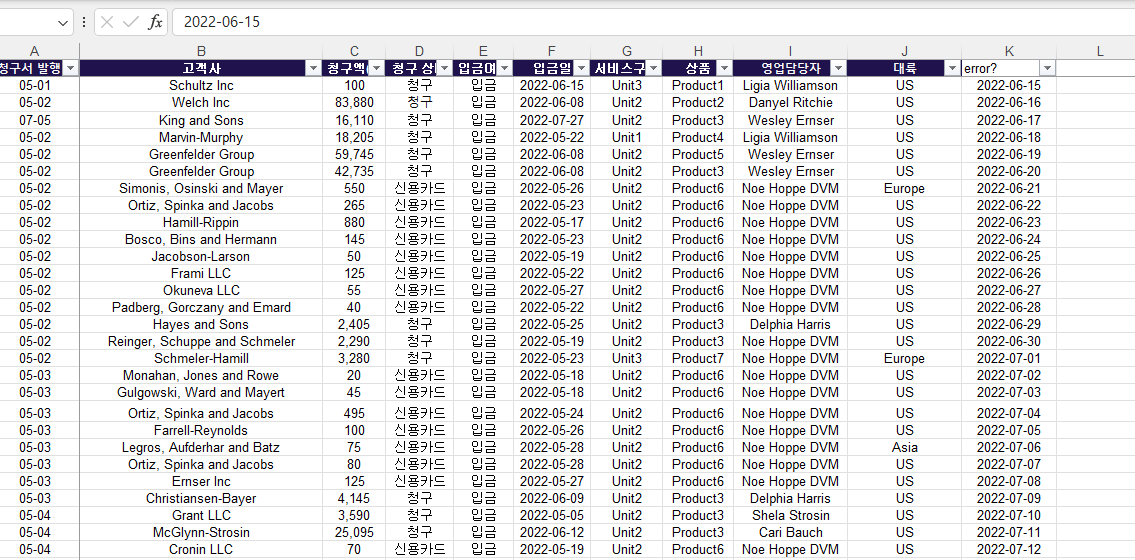Select column E header
The width and height of the screenshot is (1135, 560).
click(x=484, y=51)
